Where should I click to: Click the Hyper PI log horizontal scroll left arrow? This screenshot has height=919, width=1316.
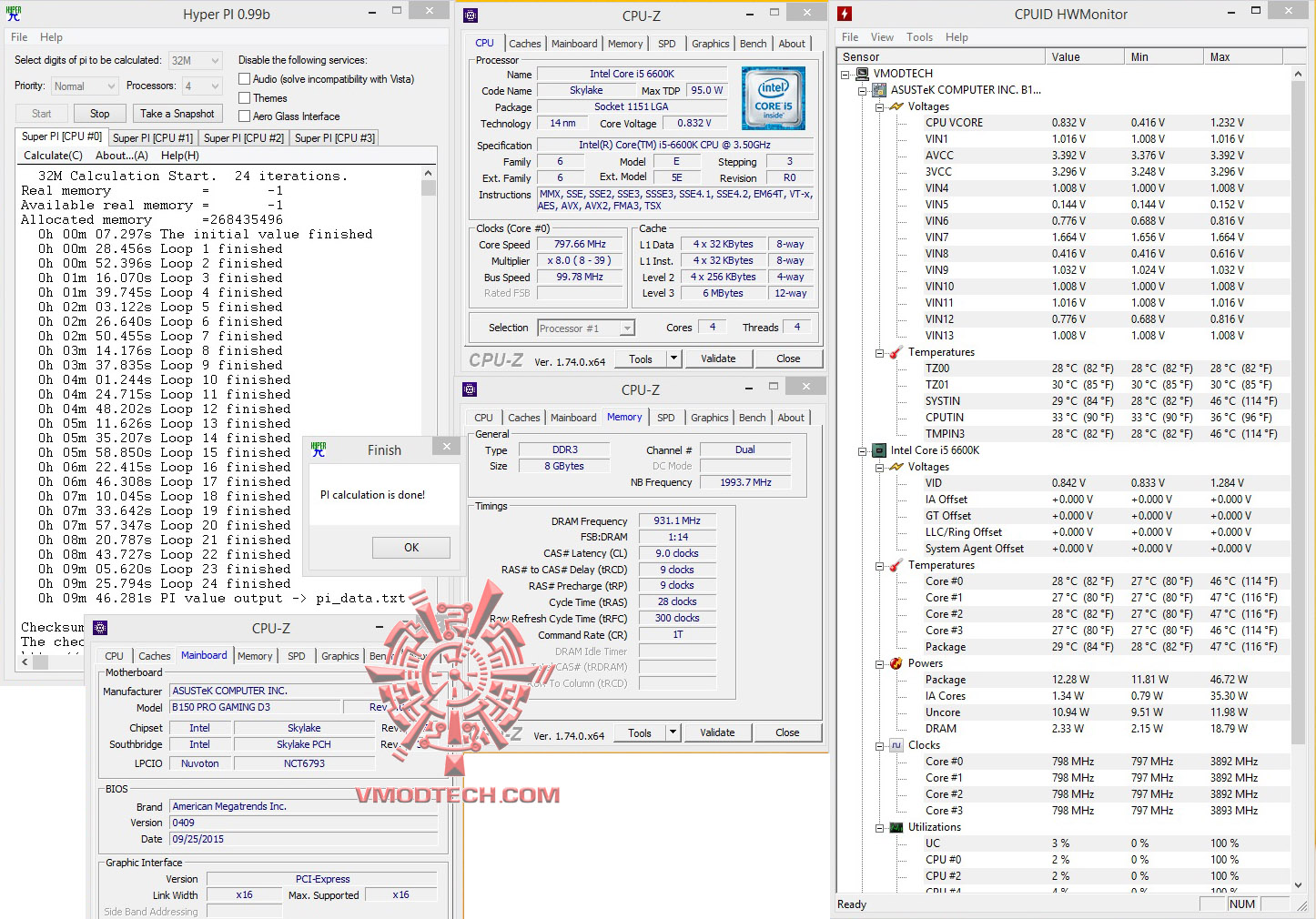pyautogui.click(x=25, y=661)
